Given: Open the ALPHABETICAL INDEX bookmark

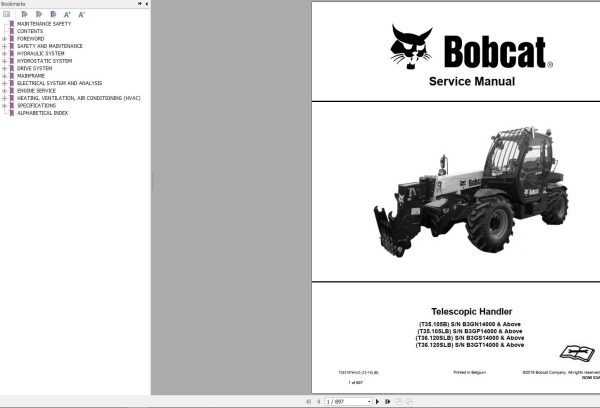Looking at the screenshot, I should point(42,113).
